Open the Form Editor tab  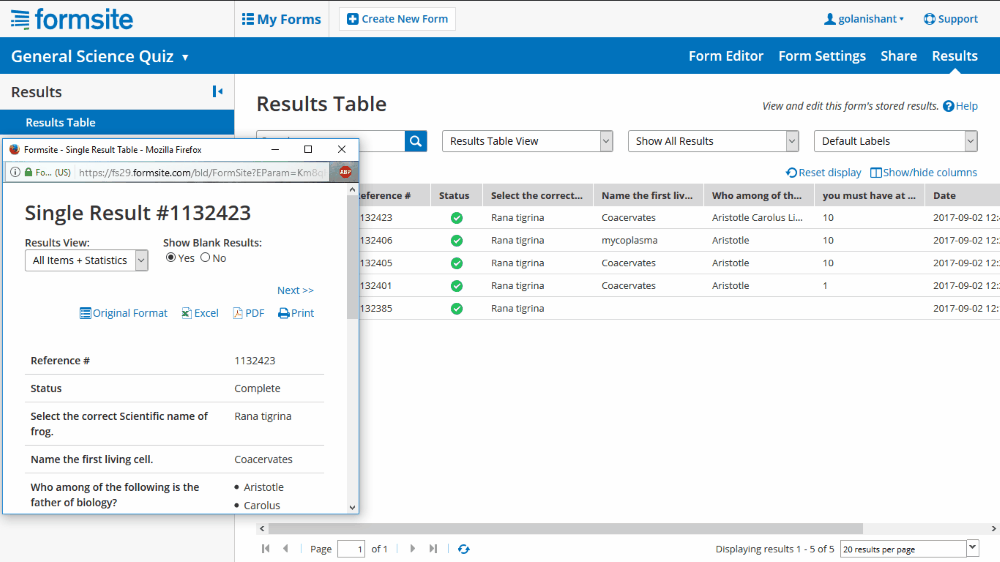point(726,56)
